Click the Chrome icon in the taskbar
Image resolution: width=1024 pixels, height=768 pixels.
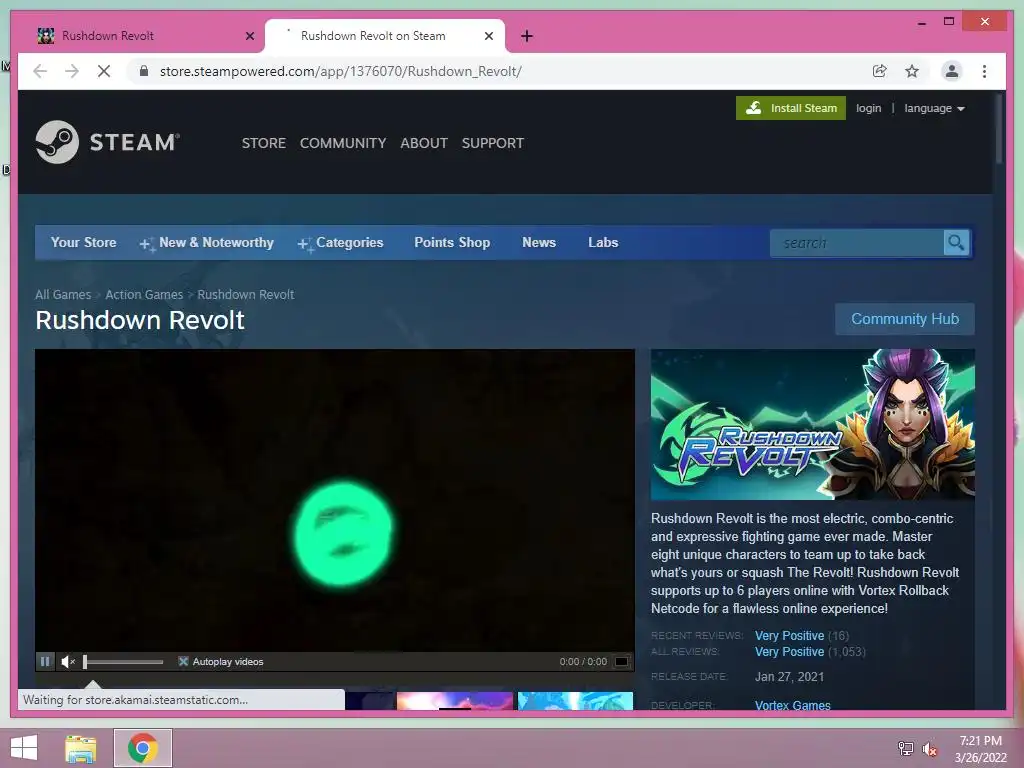point(142,748)
